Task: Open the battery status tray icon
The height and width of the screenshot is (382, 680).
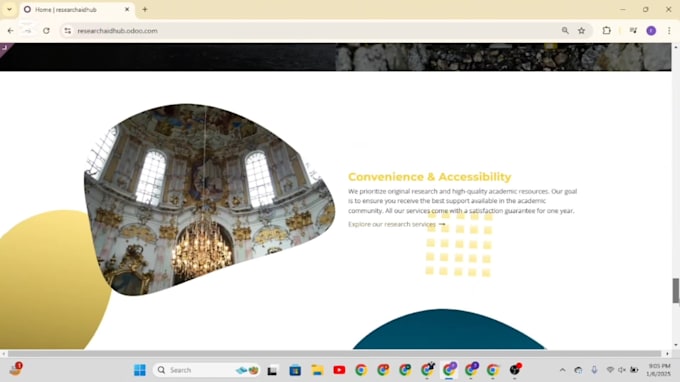Action: click(634, 370)
